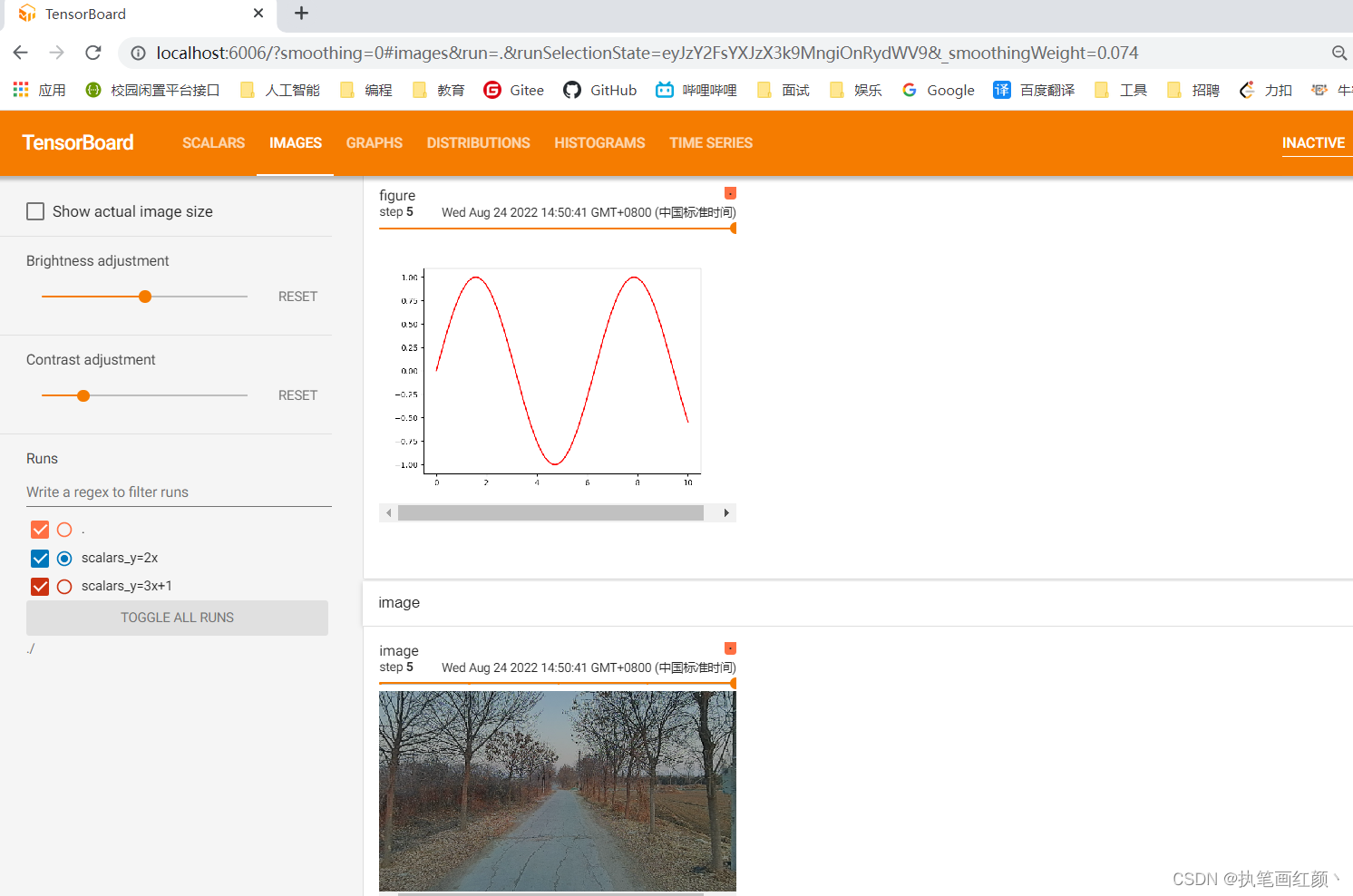Open the 教育 bookmark folder
This screenshot has height=896, width=1353.
pos(438,90)
